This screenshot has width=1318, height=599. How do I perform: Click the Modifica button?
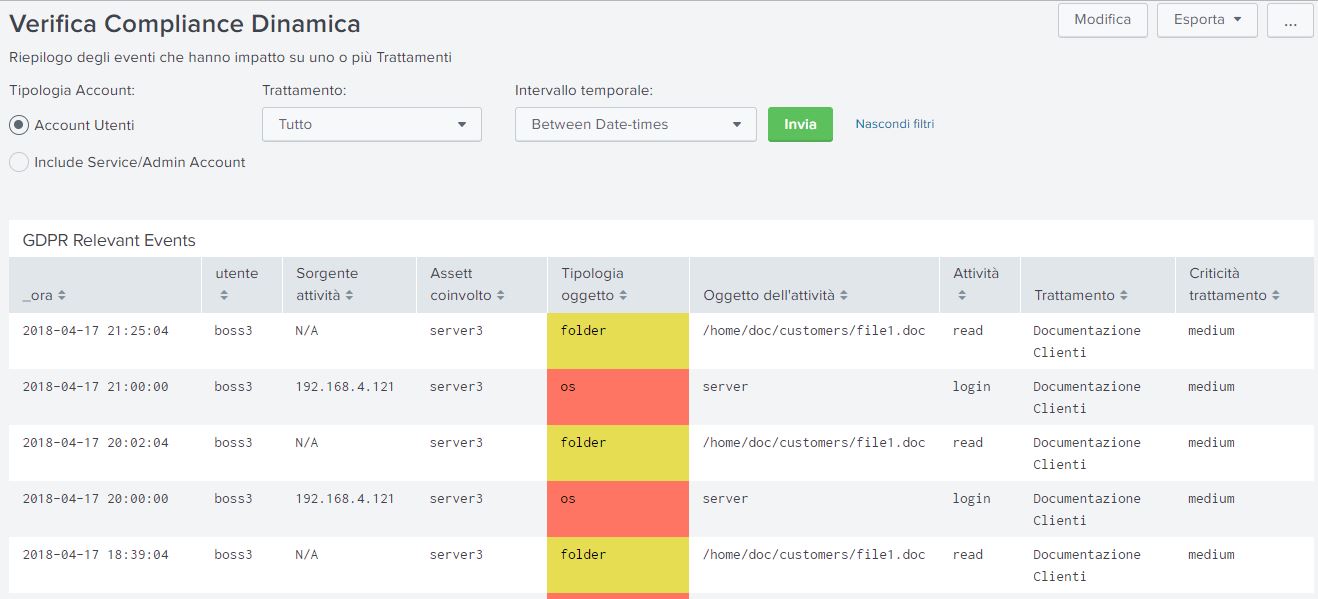click(x=1102, y=20)
